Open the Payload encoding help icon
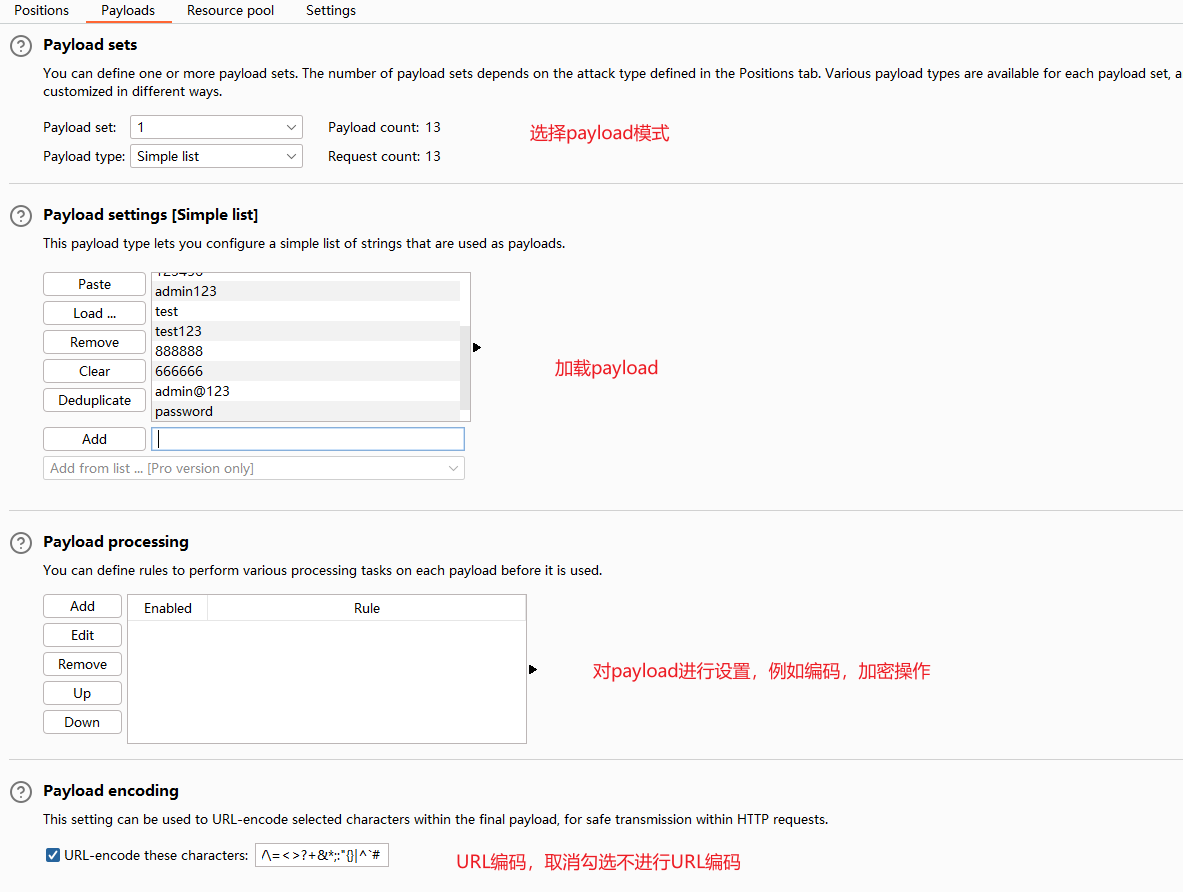Viewport: 1183px width, 892px height. [x=20, y=792]
